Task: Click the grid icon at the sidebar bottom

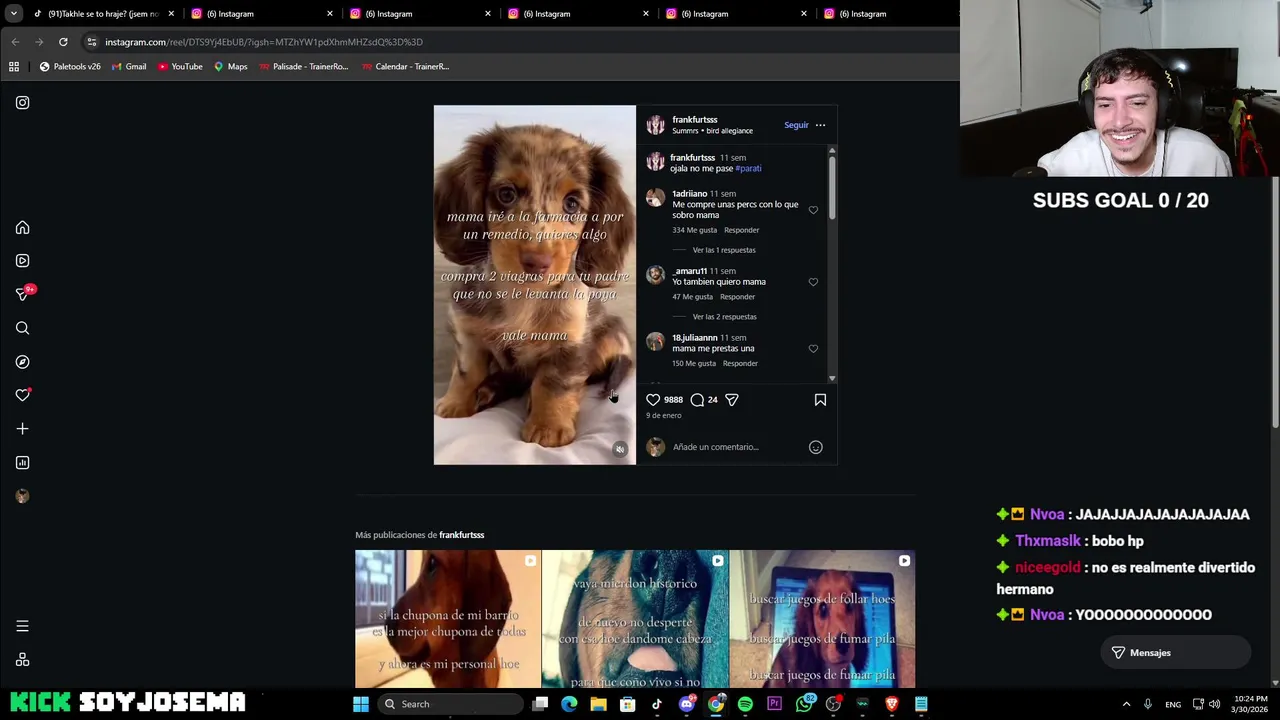Action: coord(22,660)
